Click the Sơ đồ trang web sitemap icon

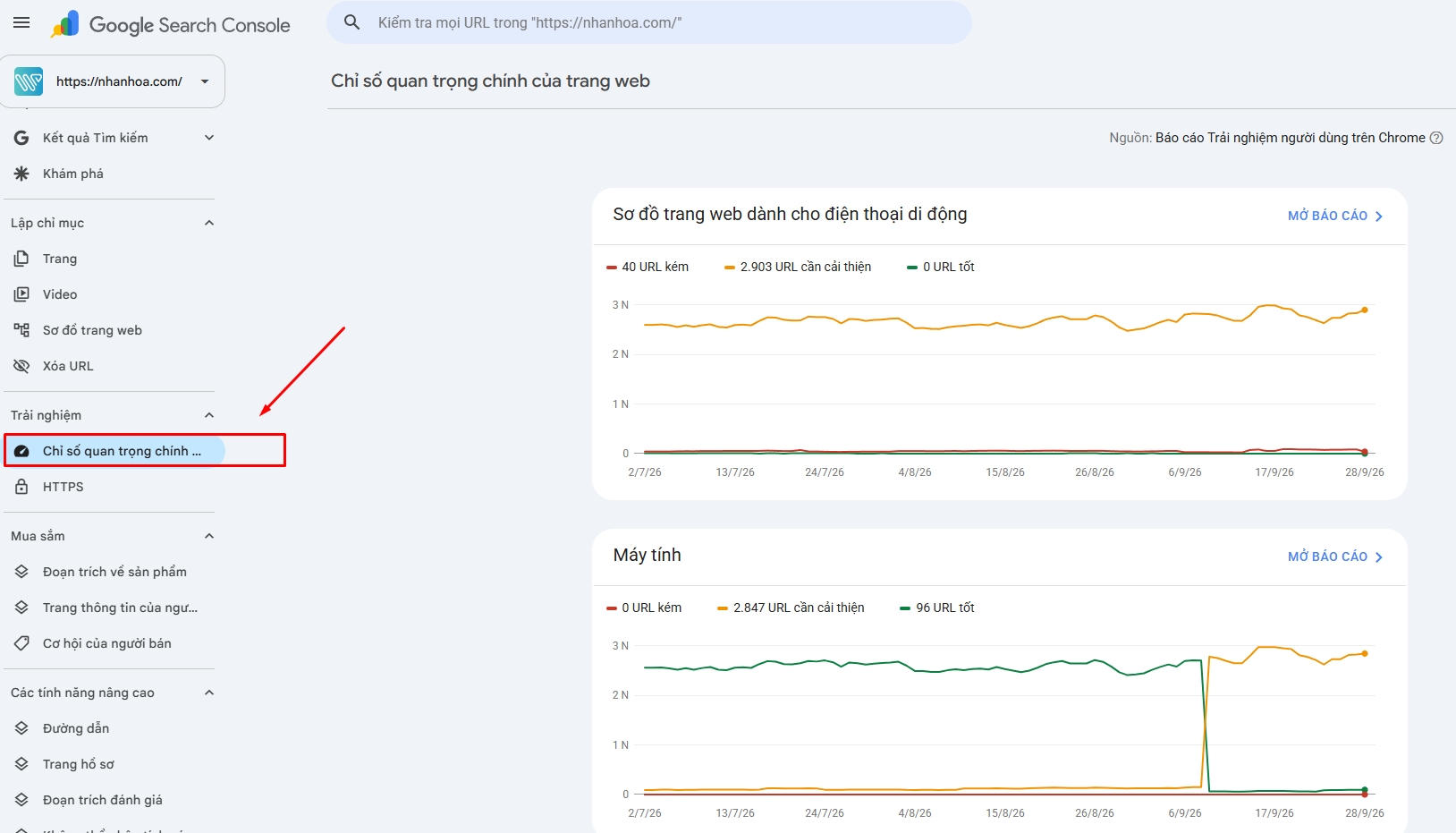click(21, 330)
